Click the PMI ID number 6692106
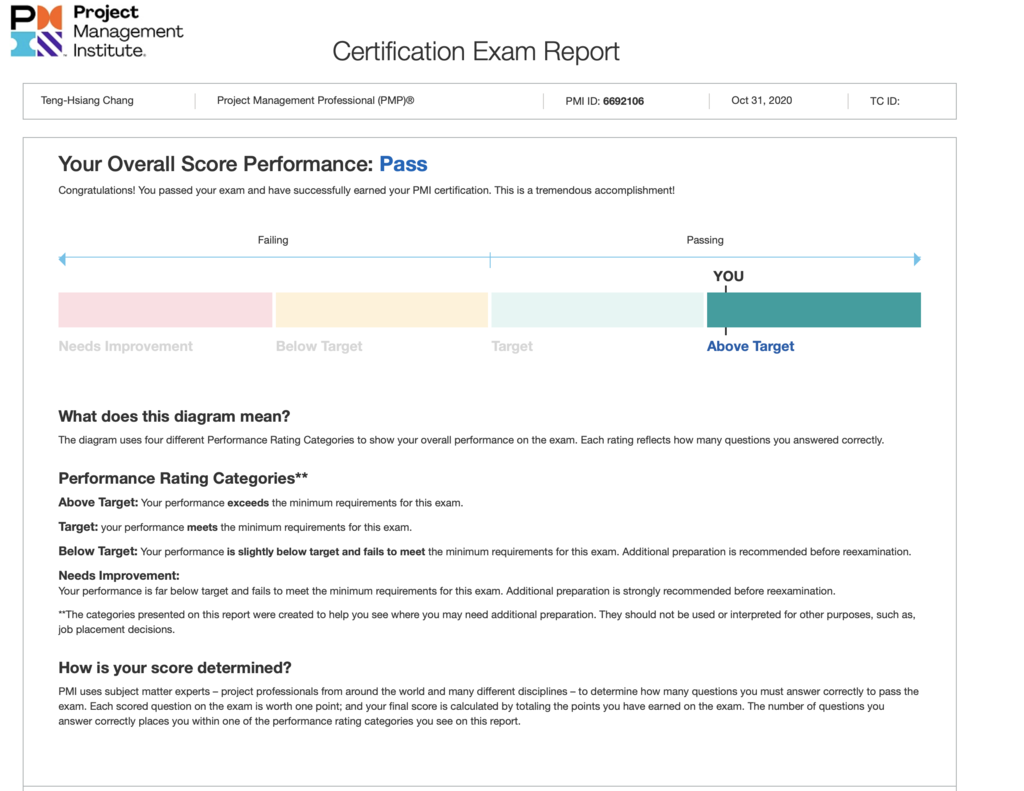Viewport: 1024px width, 791px height. [x=623, y=101]
